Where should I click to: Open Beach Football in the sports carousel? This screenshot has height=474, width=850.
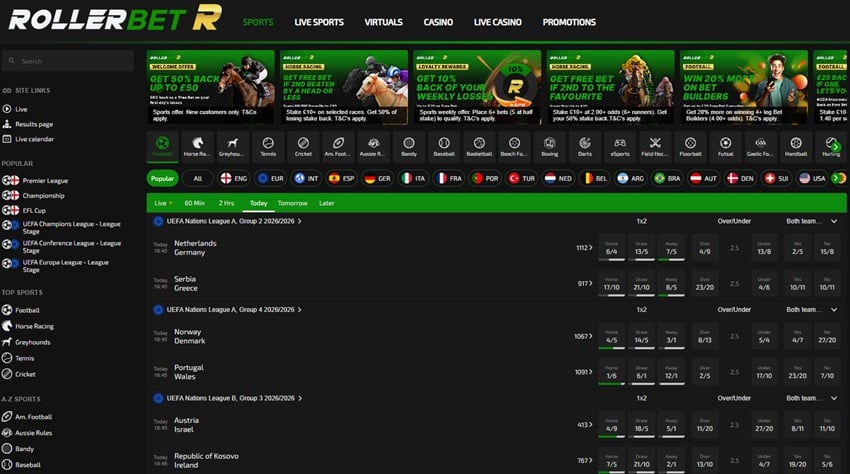(514, 146)
